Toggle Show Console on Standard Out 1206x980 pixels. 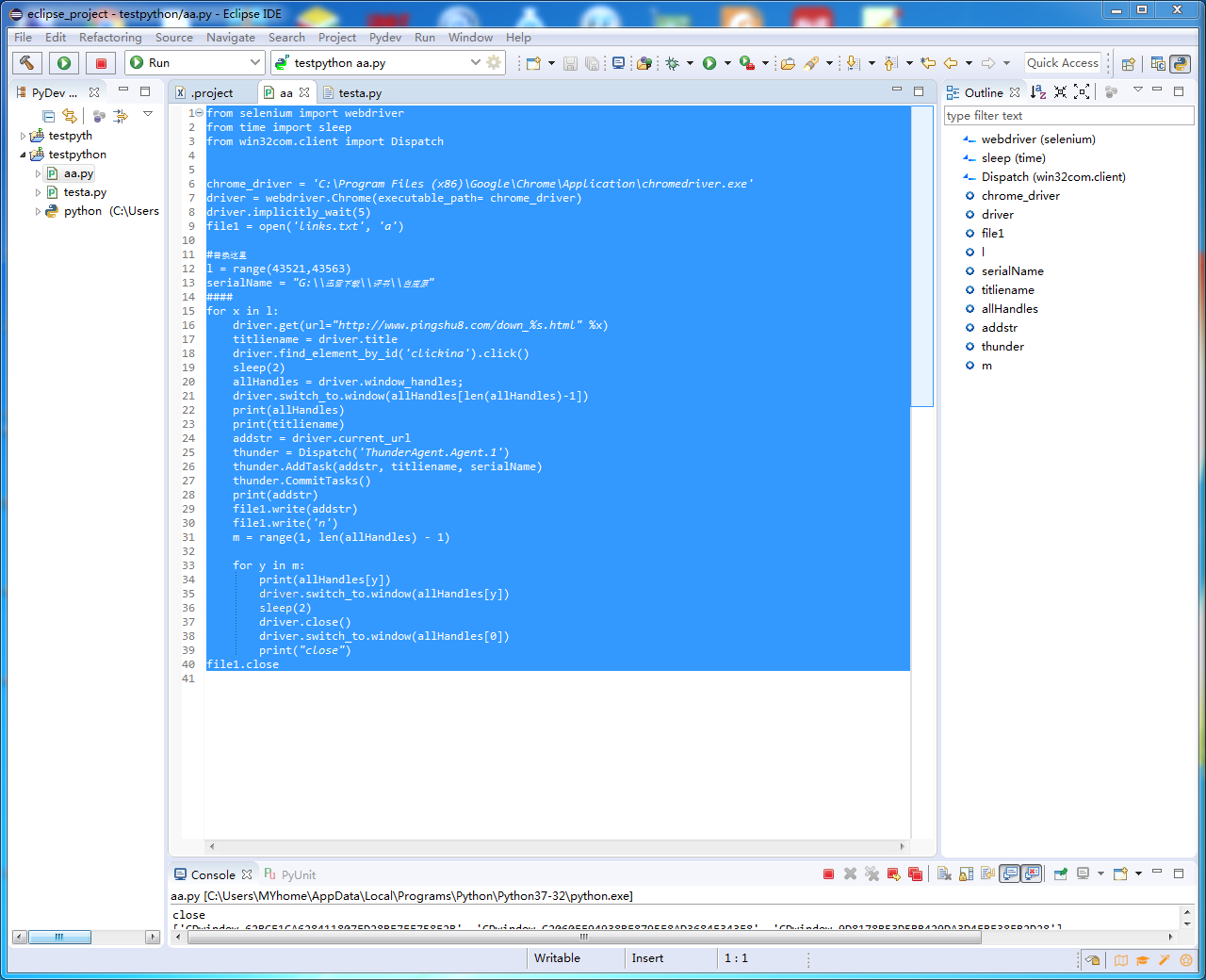(x=1010, y=874)
